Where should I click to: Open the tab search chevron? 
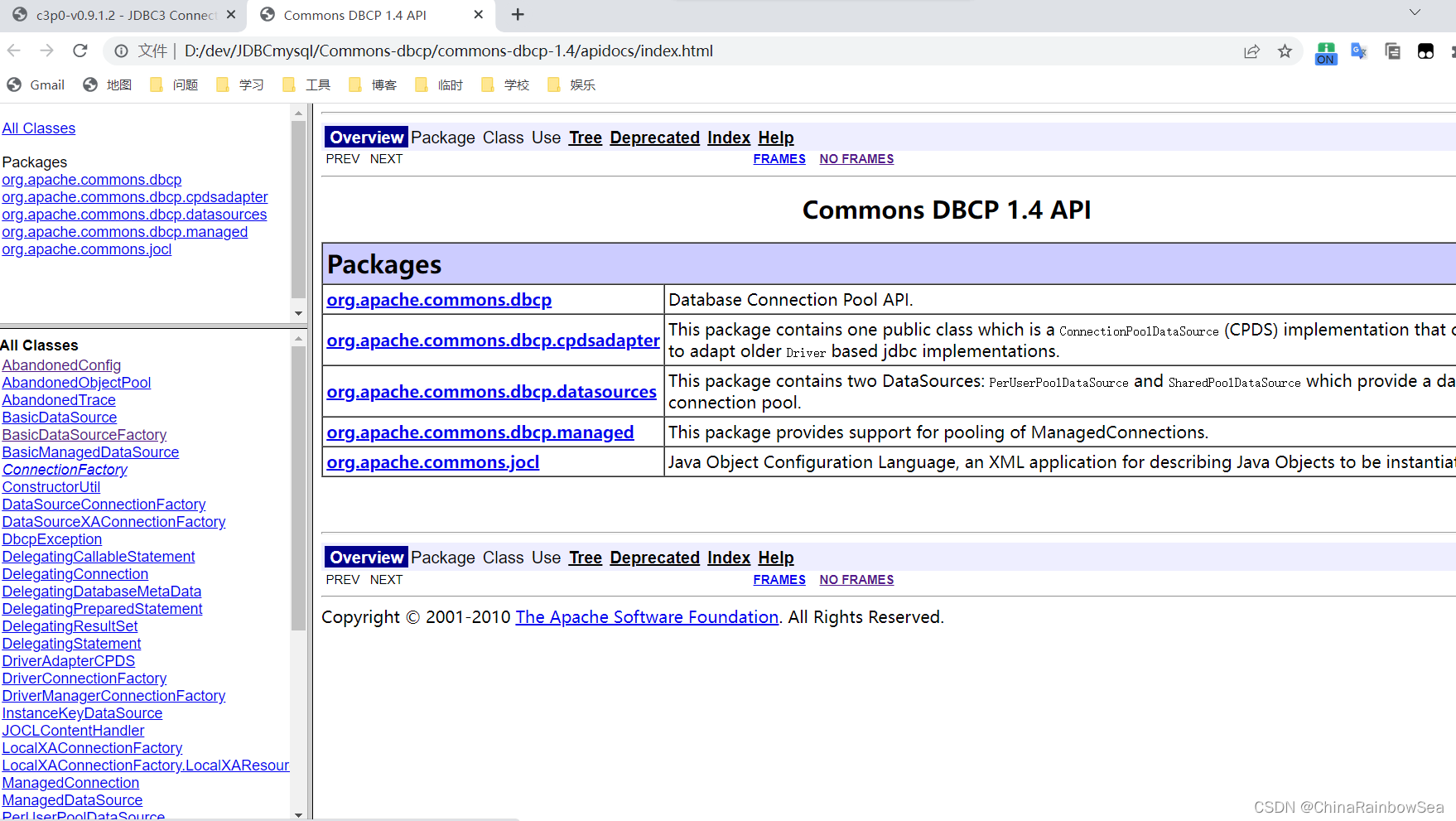click(x=1415, y=12)
